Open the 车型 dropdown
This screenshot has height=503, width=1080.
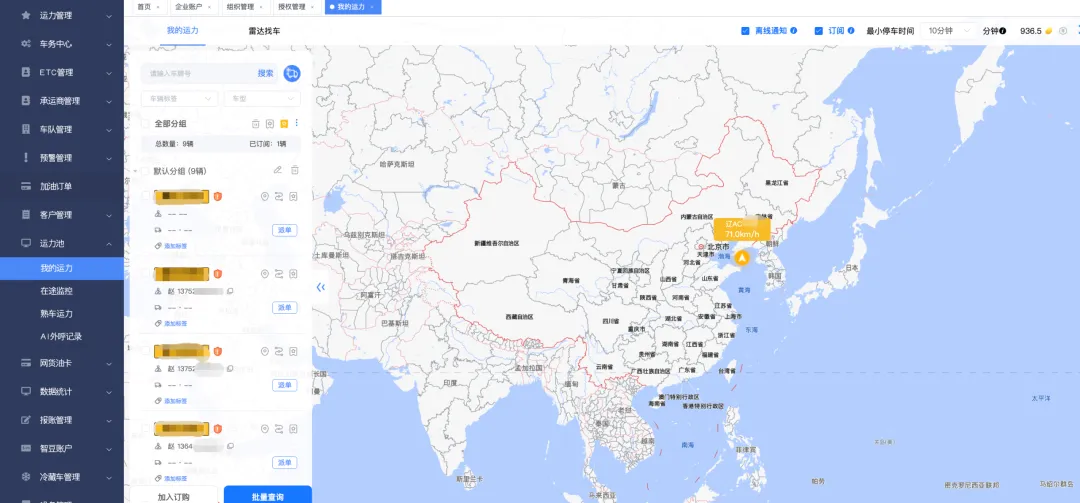coord(262,99)
